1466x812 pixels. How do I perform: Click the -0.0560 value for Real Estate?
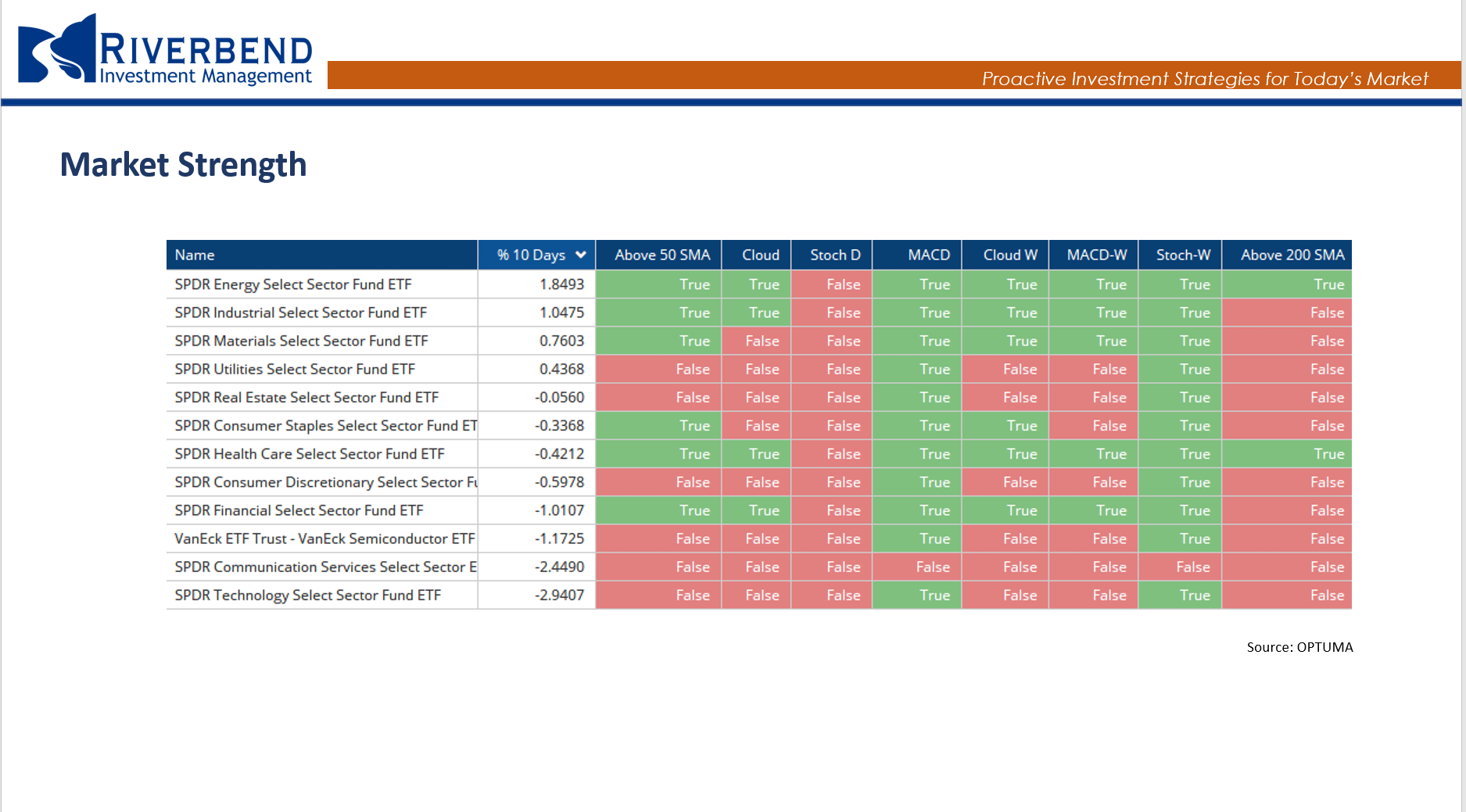[560, 397]
